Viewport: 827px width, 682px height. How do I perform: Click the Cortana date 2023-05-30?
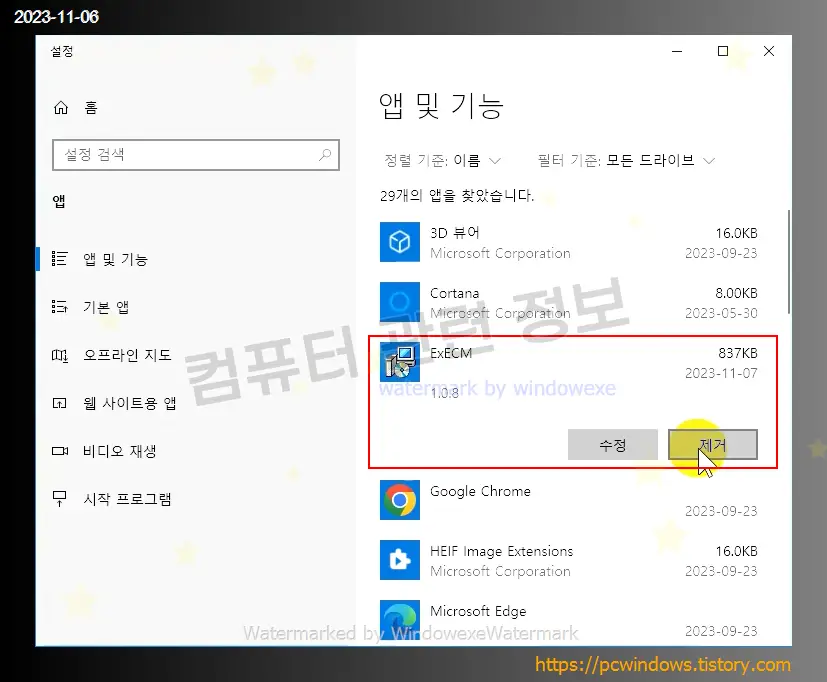pyautogui.click(x=721, y=313)
